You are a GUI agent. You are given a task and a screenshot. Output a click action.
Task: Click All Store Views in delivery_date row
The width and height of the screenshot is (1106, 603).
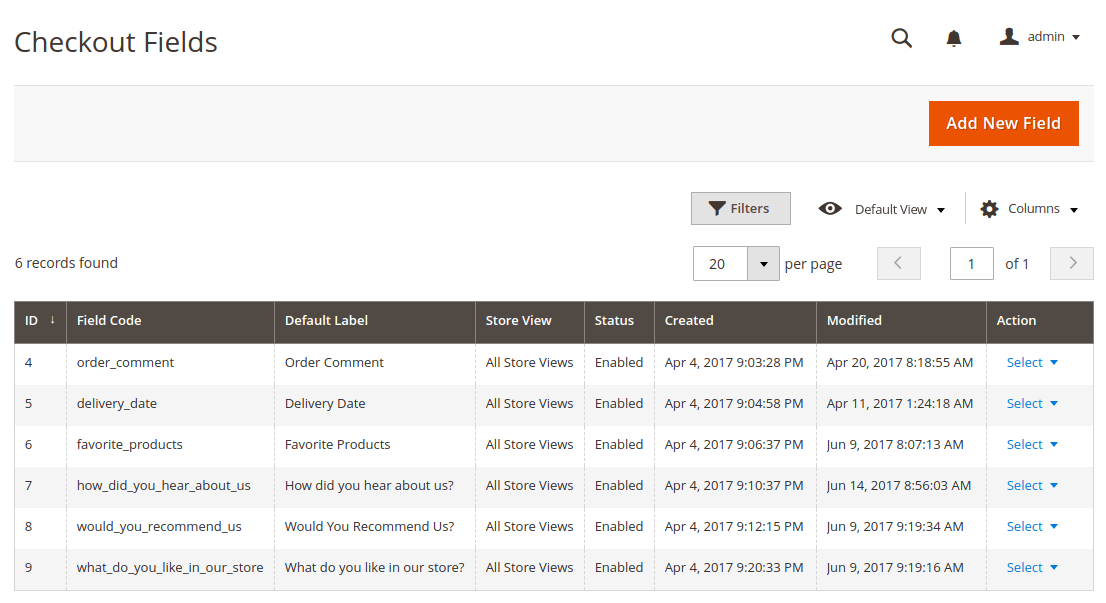tap(530, 403)
